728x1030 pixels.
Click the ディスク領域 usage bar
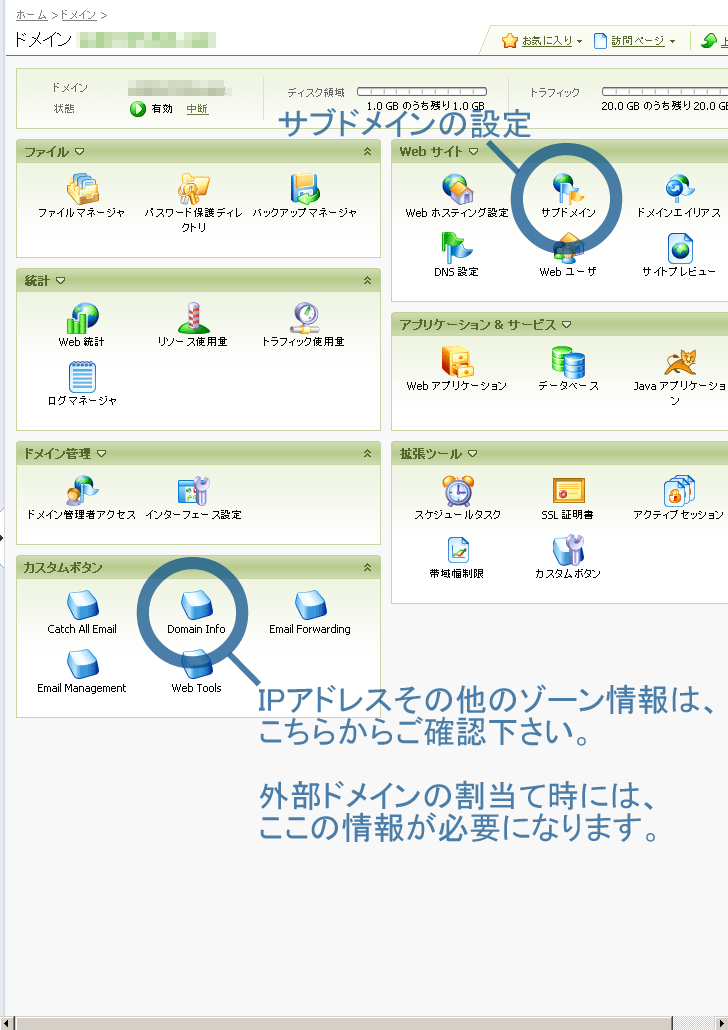point(422,91)
